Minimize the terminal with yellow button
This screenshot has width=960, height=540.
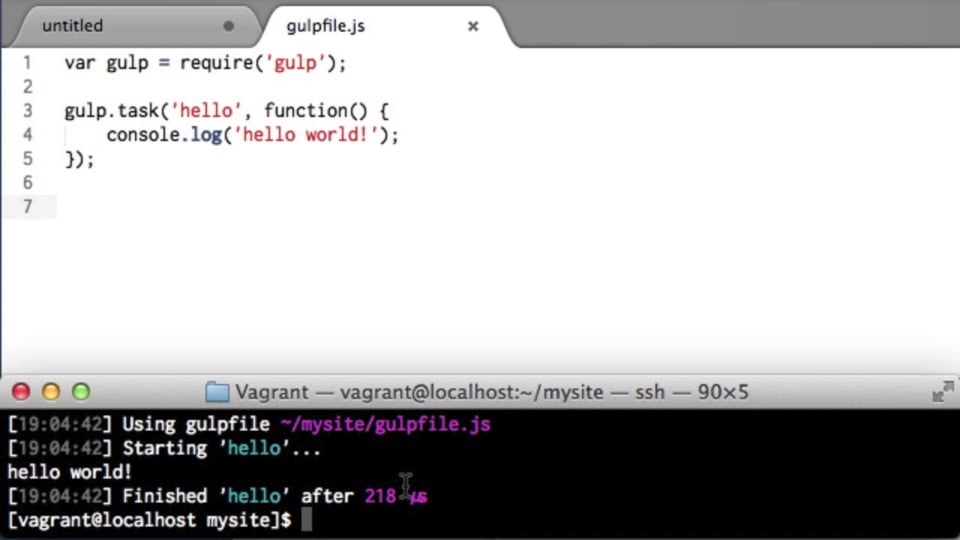[51, 392]
